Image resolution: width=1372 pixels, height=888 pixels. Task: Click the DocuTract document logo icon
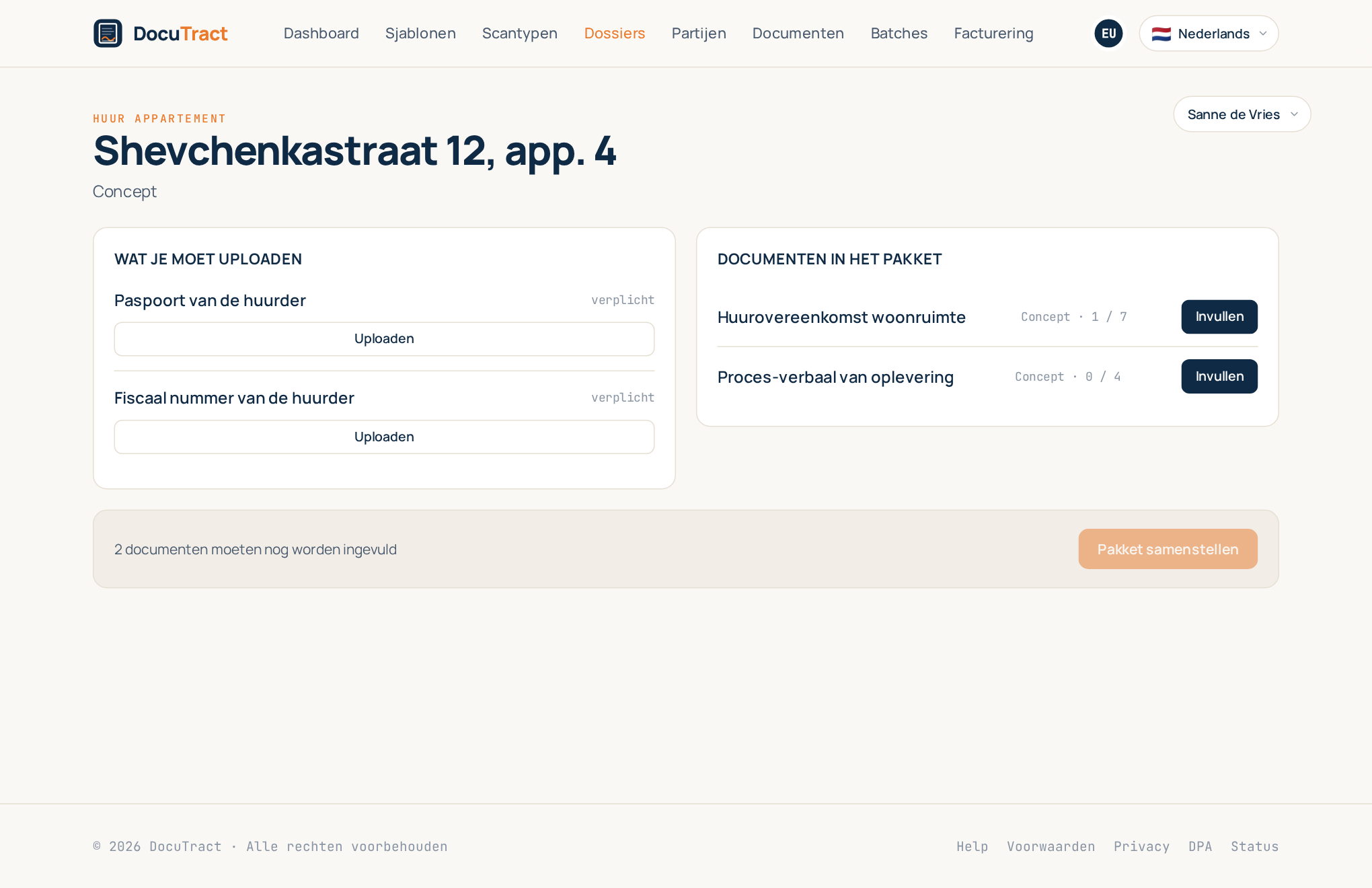pyautogui.click(x=108, y=34)
